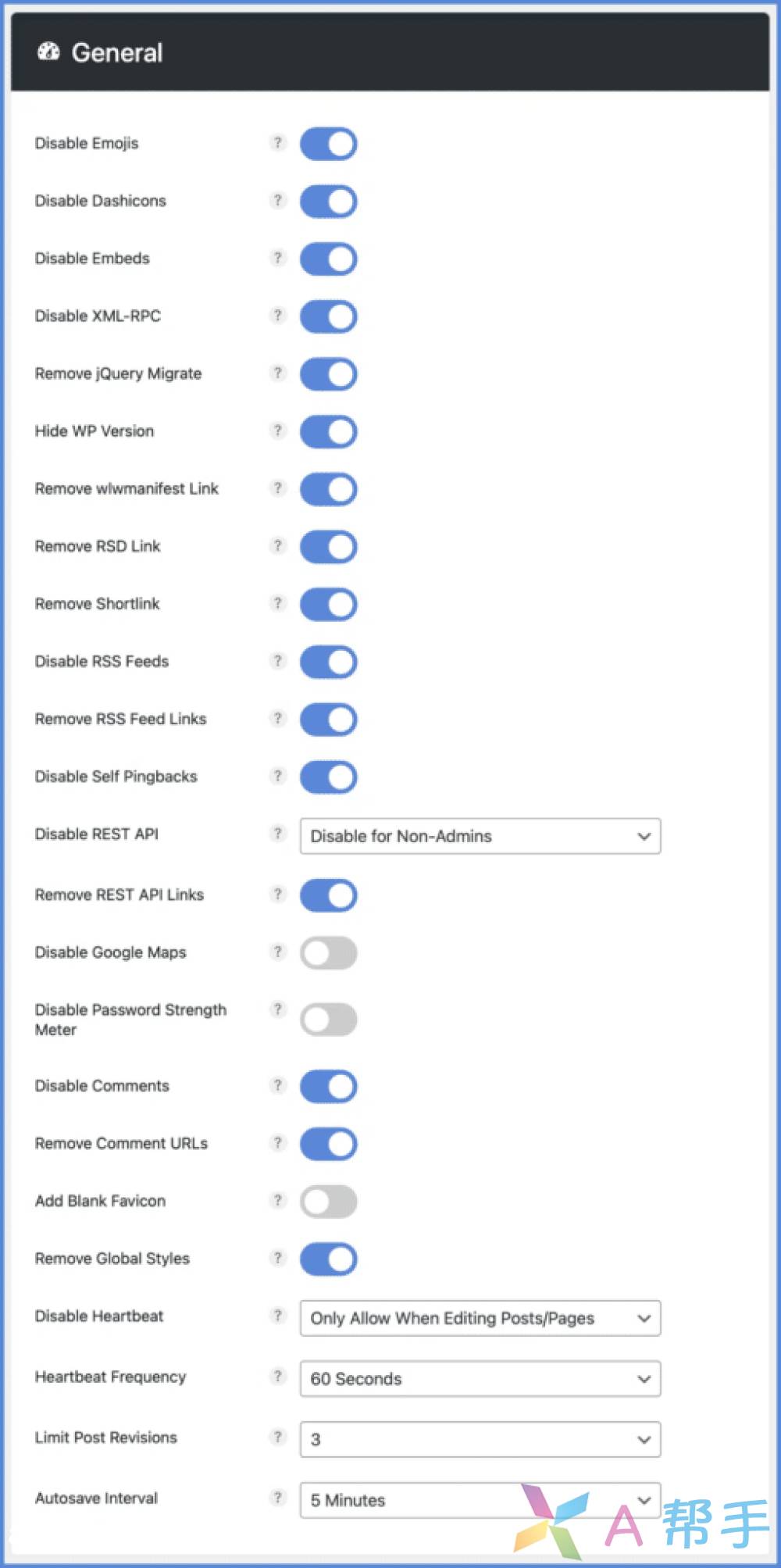Turn off the Disable Dashicons toggle
781x1568 pixels.
pyautogui.click(x=329, y=201)
